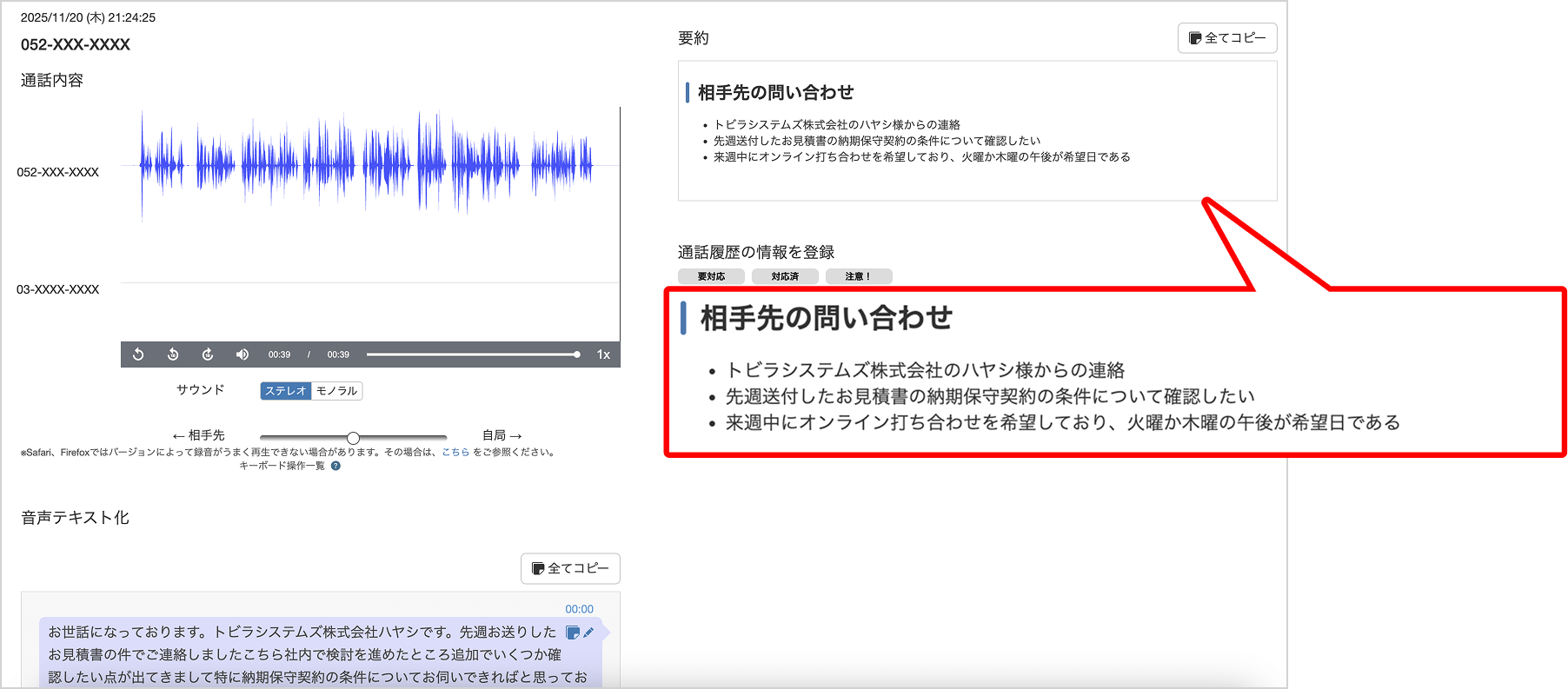The image size is (1568, 689).
Task: Copy all summary text with 全てコピー
Action: [x=1227, y=38]
